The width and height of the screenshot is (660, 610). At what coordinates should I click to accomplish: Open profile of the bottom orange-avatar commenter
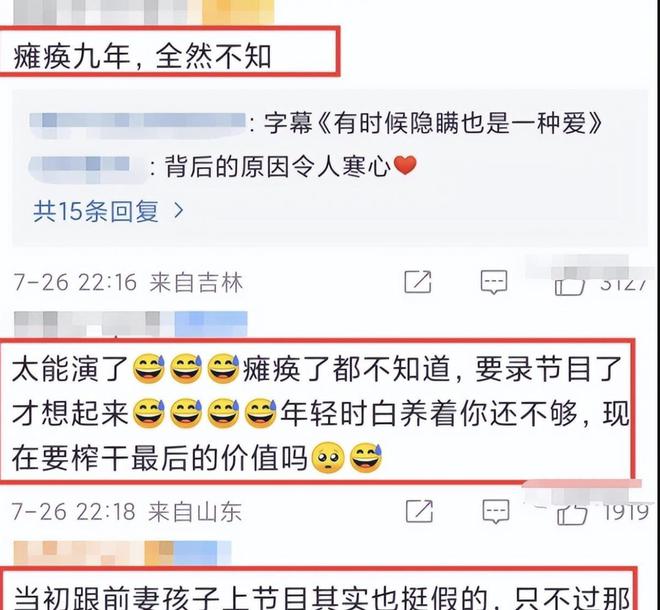coord(122,553)
